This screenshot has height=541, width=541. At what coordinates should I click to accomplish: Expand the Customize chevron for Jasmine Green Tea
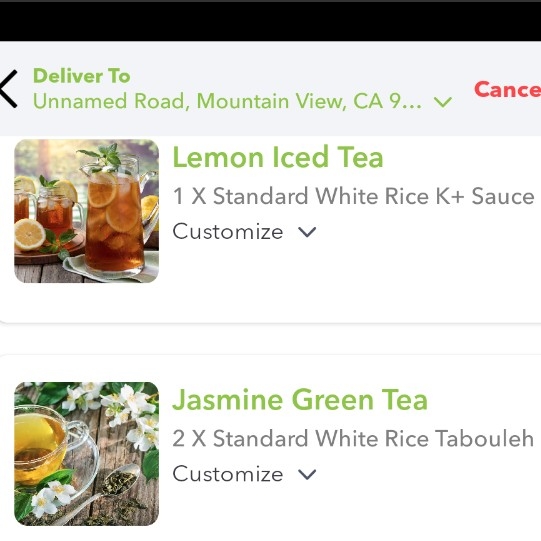pyautogui.click(x=307, y=475)
